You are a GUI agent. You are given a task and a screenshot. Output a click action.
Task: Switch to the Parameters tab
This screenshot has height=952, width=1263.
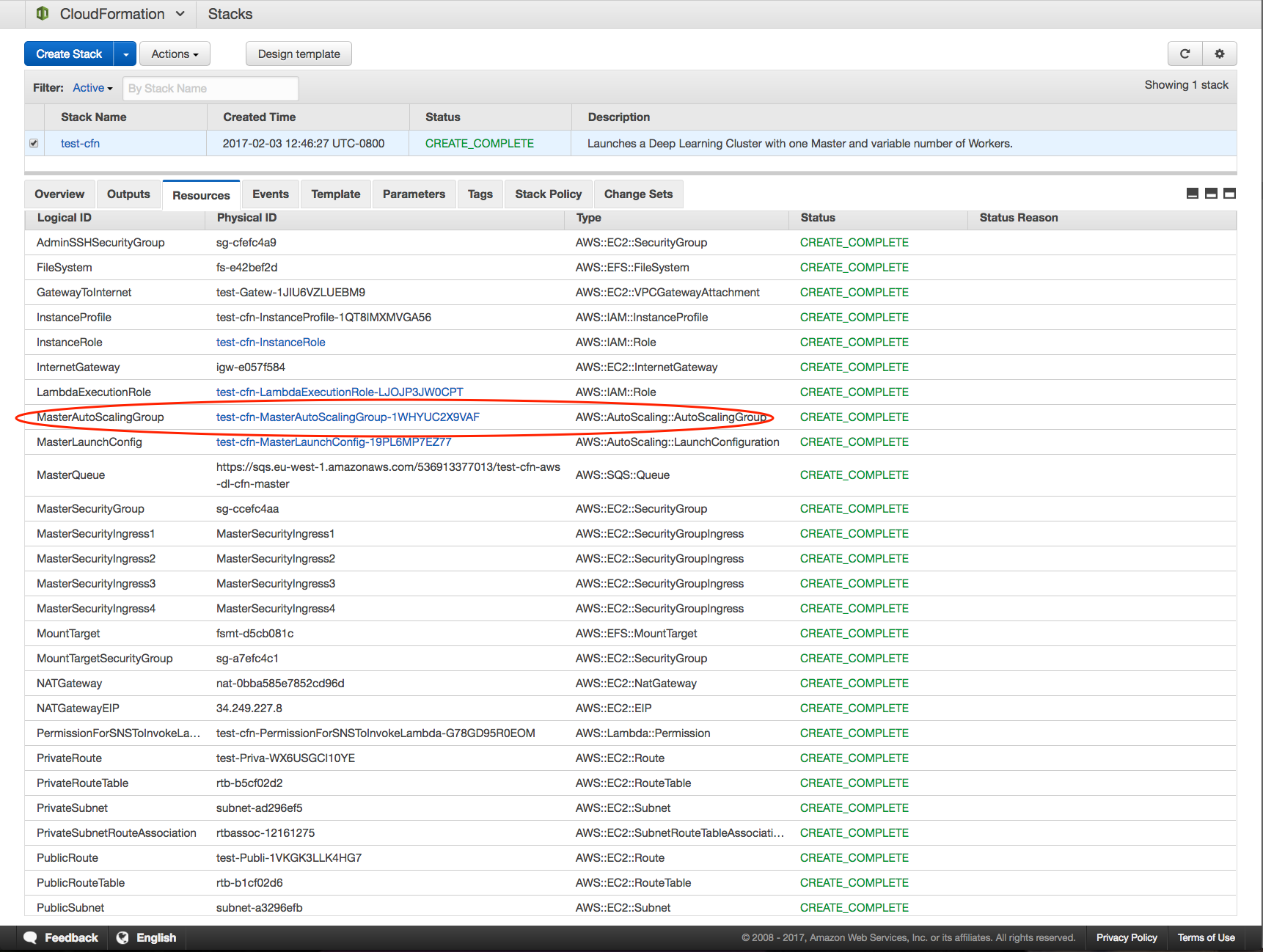pyautogui.click(x=414, y=194)
